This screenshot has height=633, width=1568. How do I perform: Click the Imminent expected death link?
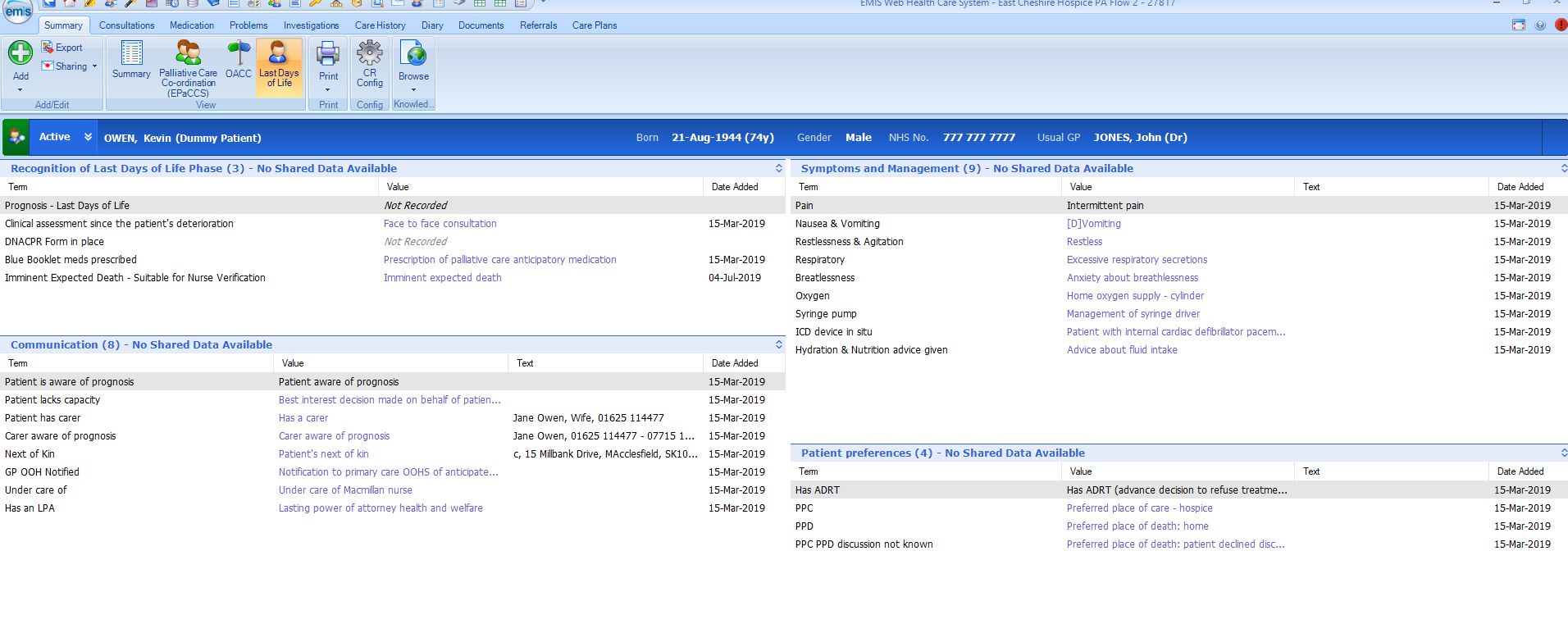click(443, 278)
